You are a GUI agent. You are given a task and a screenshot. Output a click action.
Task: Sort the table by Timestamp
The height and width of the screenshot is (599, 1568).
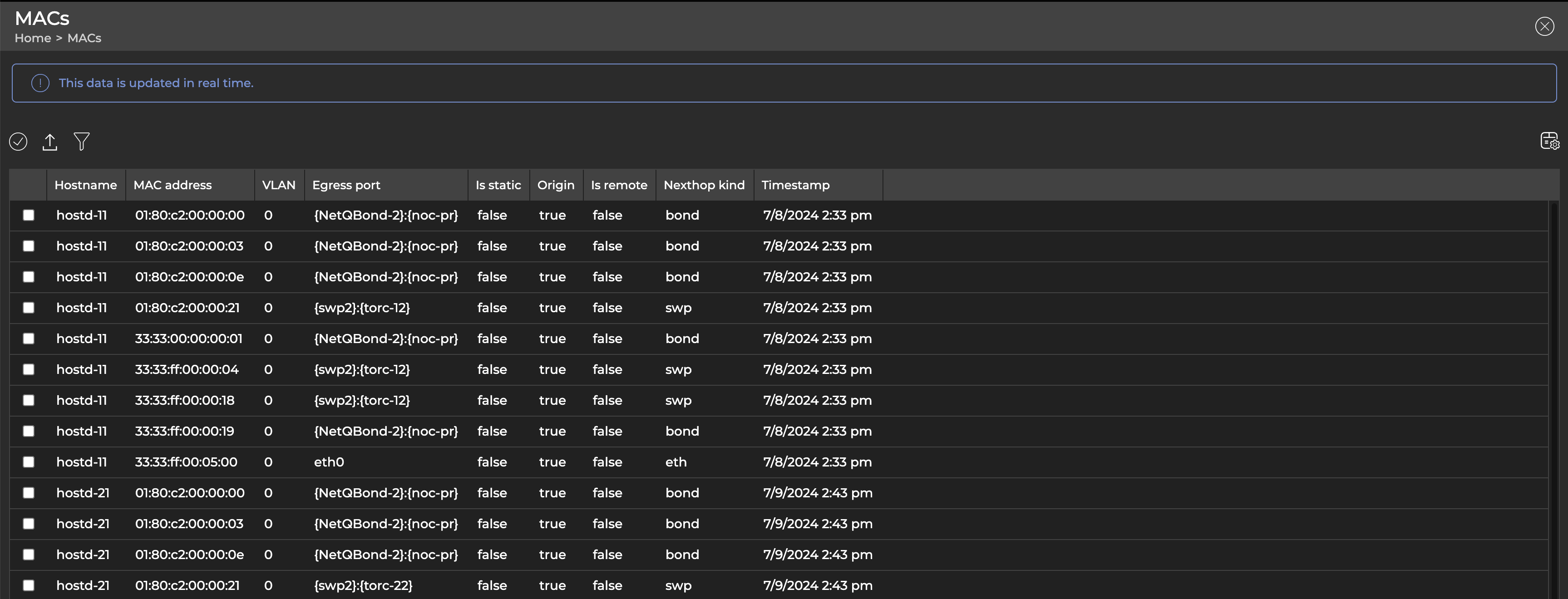(795, 185)
